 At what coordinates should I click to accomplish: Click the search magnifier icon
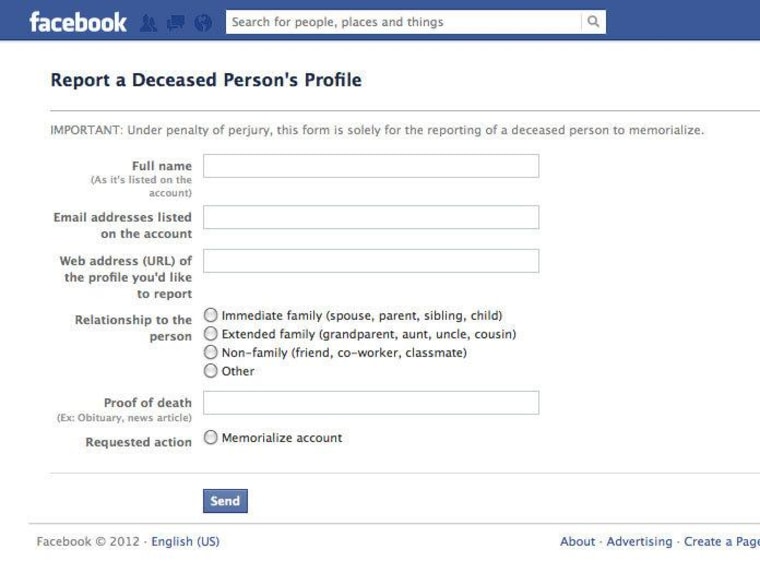[593, 22]
